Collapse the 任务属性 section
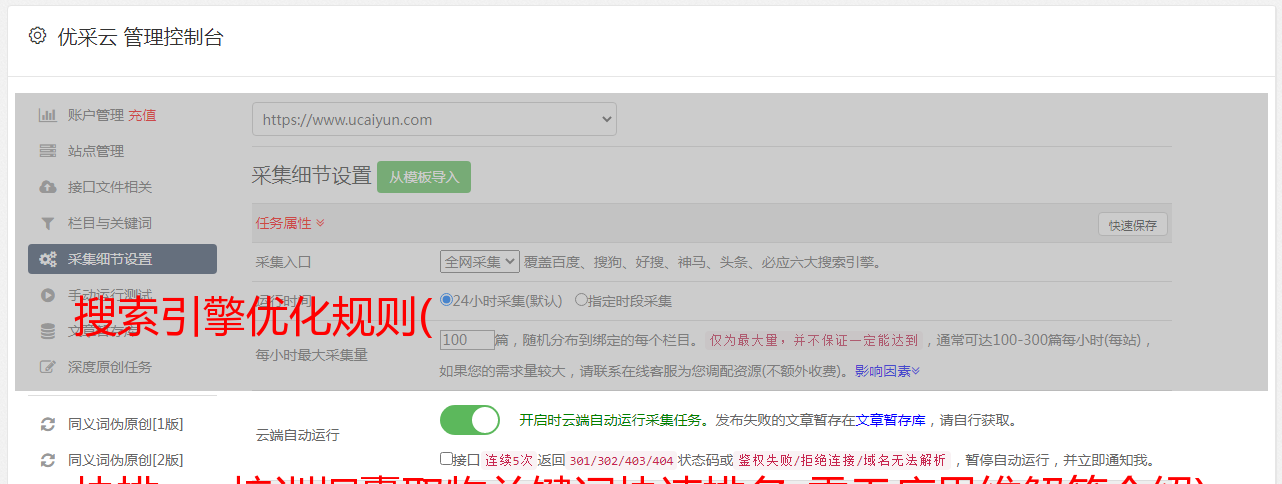The height and width of the screenshot is (484, 1282). pos(290,223)
